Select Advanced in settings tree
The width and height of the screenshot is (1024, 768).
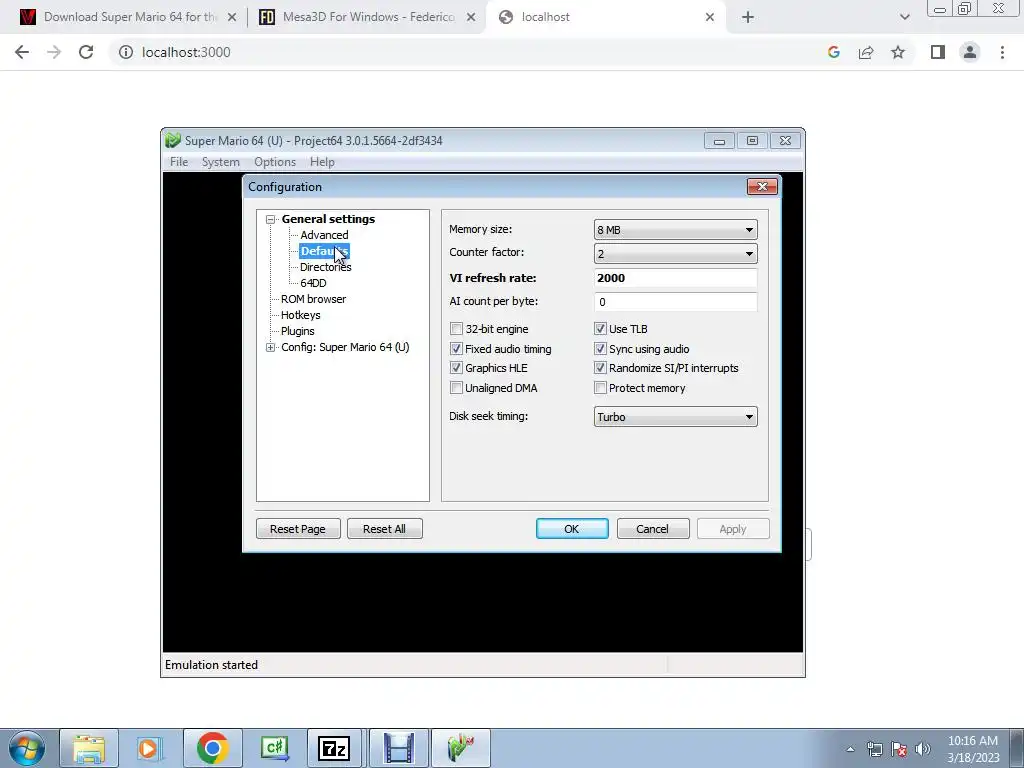[x=324, y=235]
